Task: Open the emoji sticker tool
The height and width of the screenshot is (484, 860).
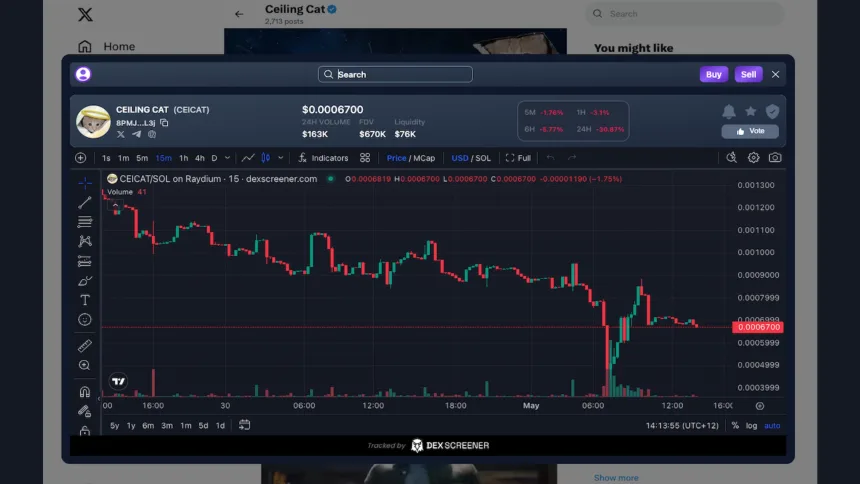Action: (85, 320)
